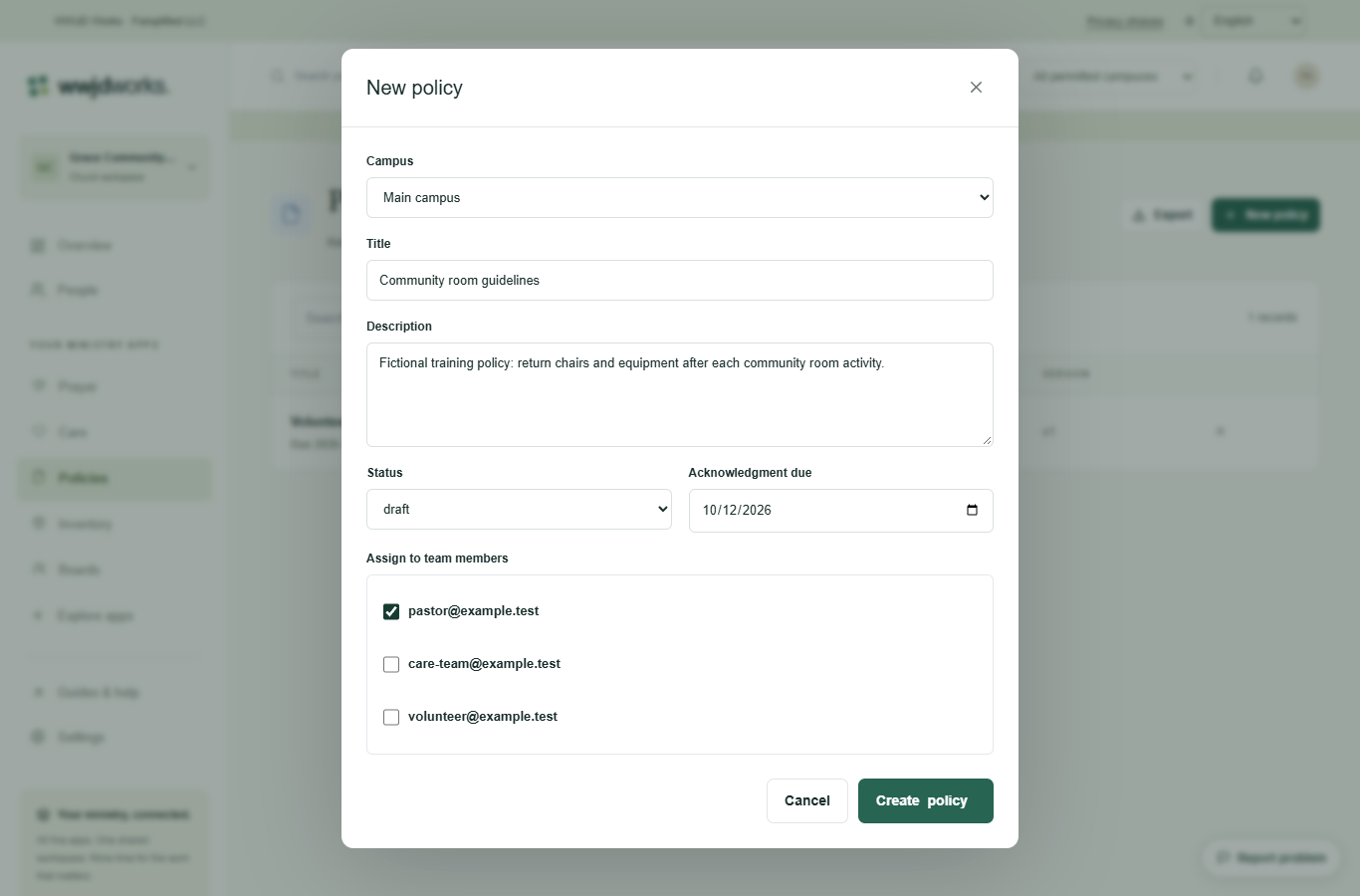
Task: Cancel the new policy dialog
Action: click(x=806, y=800)
